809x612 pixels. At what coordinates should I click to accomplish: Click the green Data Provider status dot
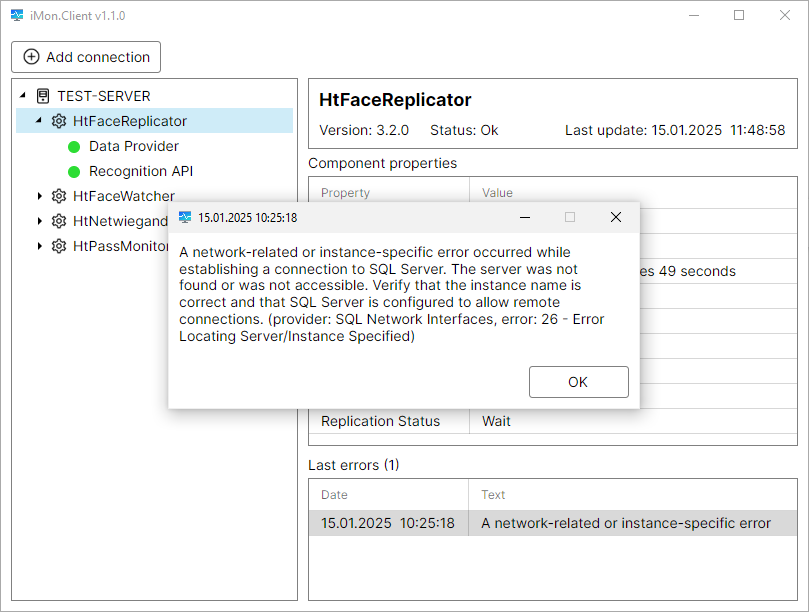point(74,147)
